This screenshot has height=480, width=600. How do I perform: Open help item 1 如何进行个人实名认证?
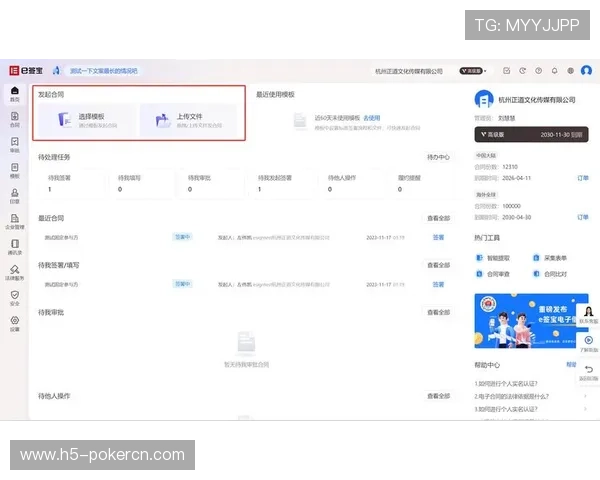[x=506, y=384]
